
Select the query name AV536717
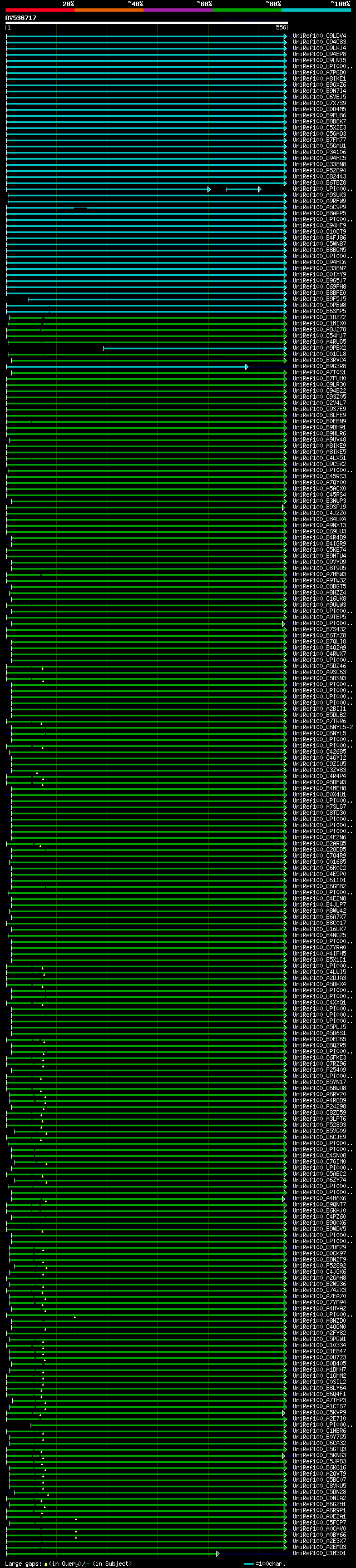tap(21, 18)
